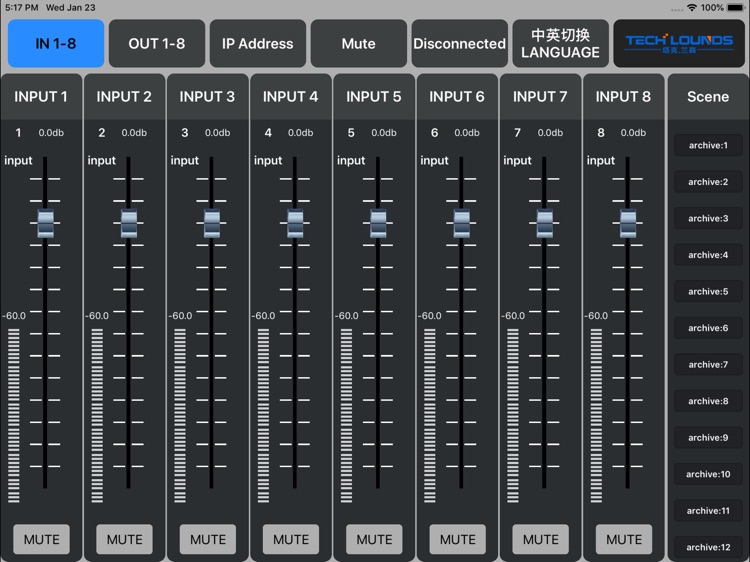Mute INPUT 6 channel
The height and width of the screenshot is (562, 750).
pyautogui.click(x=457, y=540)
